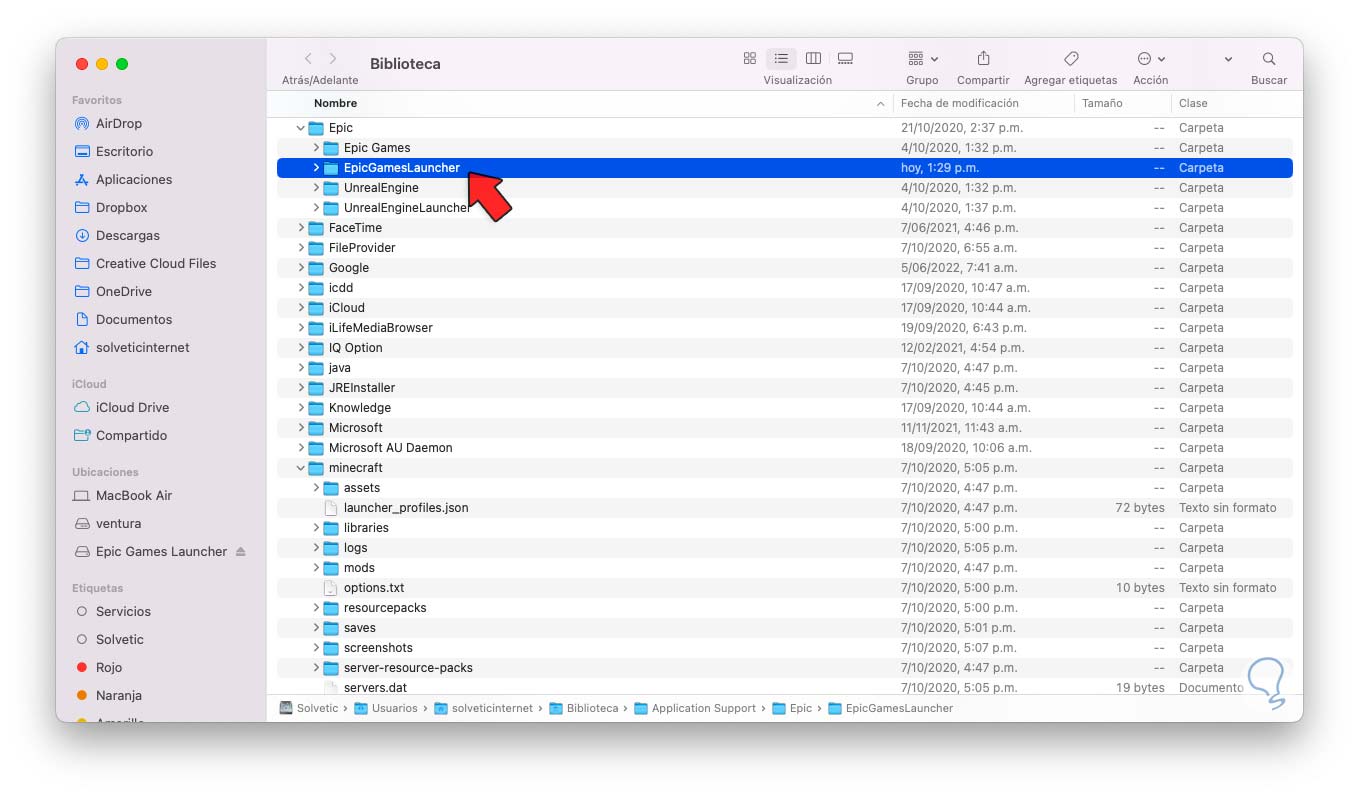Click the Knowledge folder row
Image resolution: width=1359 pixels, height=796 pixels.
click(784, 408)
